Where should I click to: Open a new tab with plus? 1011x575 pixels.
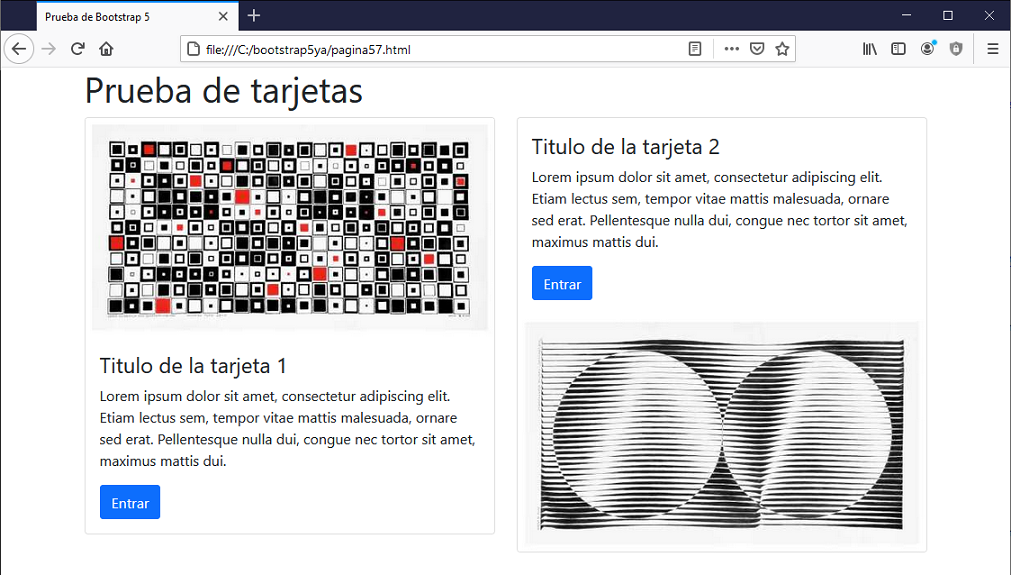(254, 15)
